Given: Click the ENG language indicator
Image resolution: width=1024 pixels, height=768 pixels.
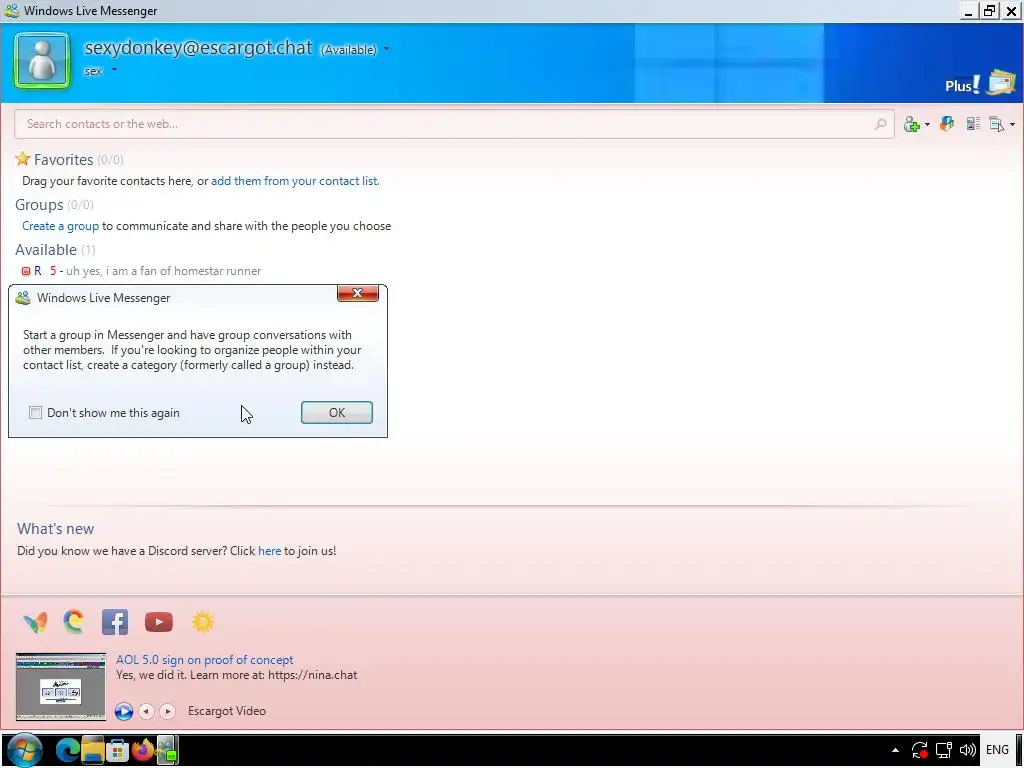Looking at the screenshot, I should point(997,750).
